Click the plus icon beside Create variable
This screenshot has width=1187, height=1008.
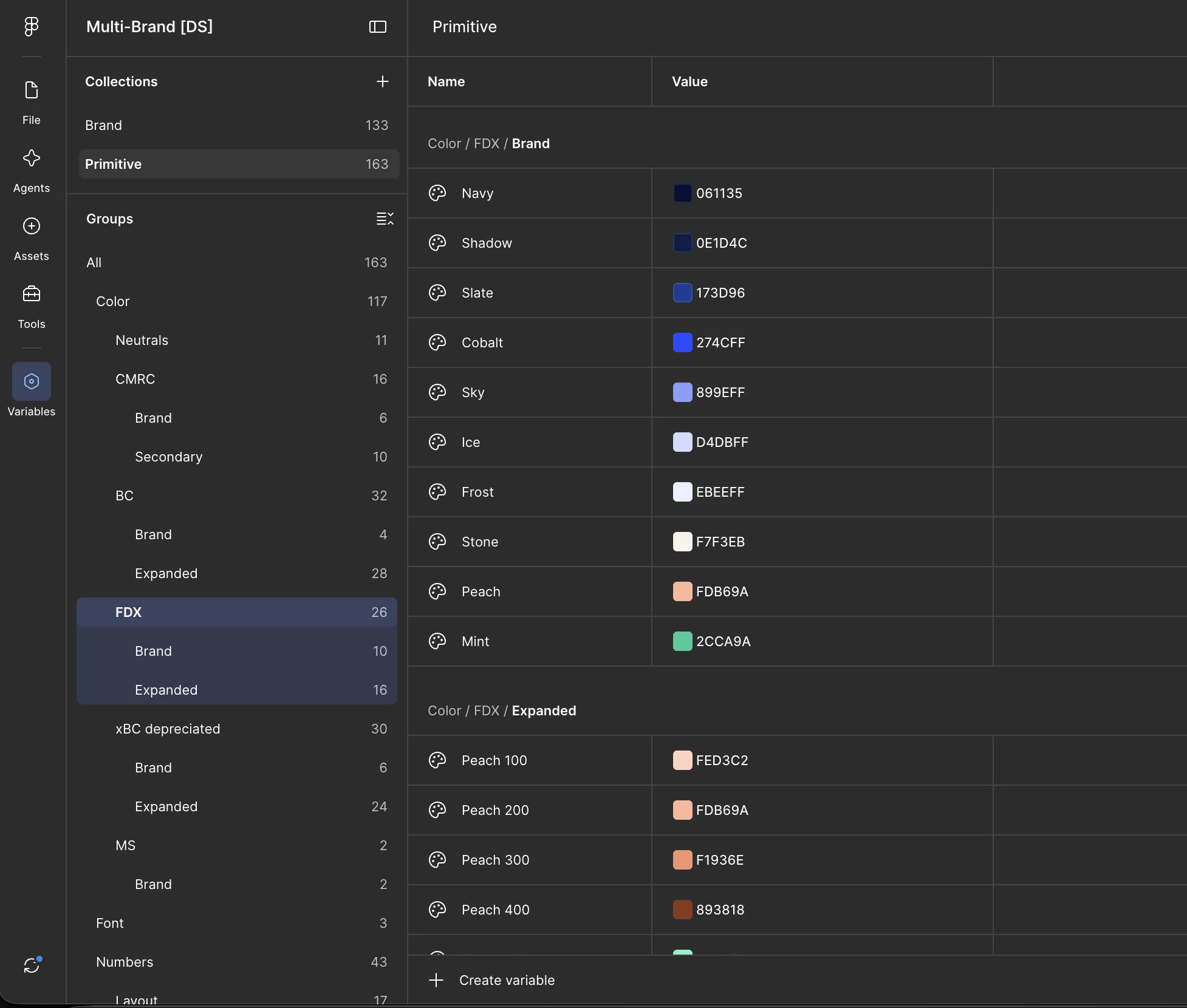436,980
